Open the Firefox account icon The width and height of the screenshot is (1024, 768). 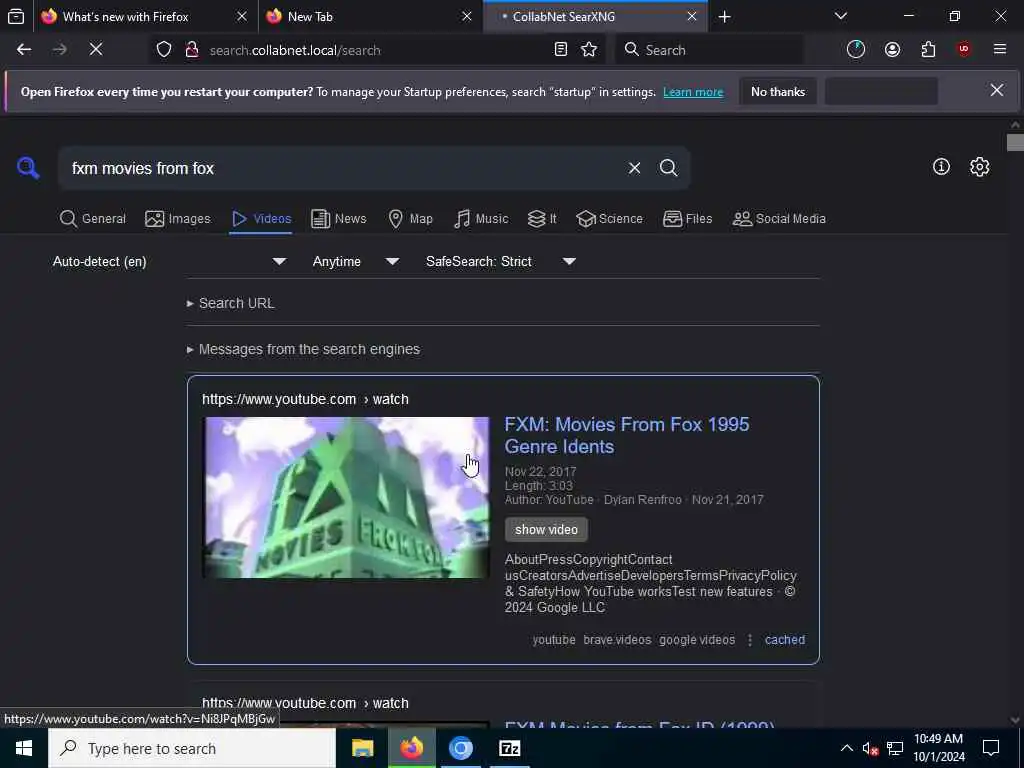point(892,50)
